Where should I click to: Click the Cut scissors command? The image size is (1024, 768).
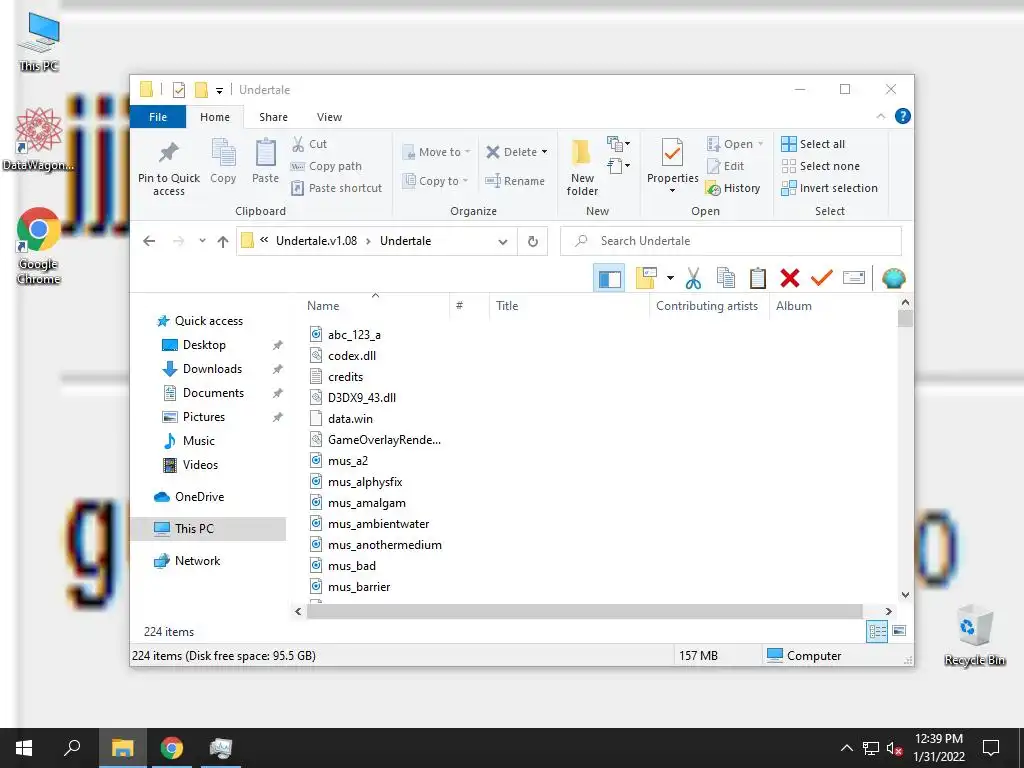pyautogui.click(x=309, y=144)
